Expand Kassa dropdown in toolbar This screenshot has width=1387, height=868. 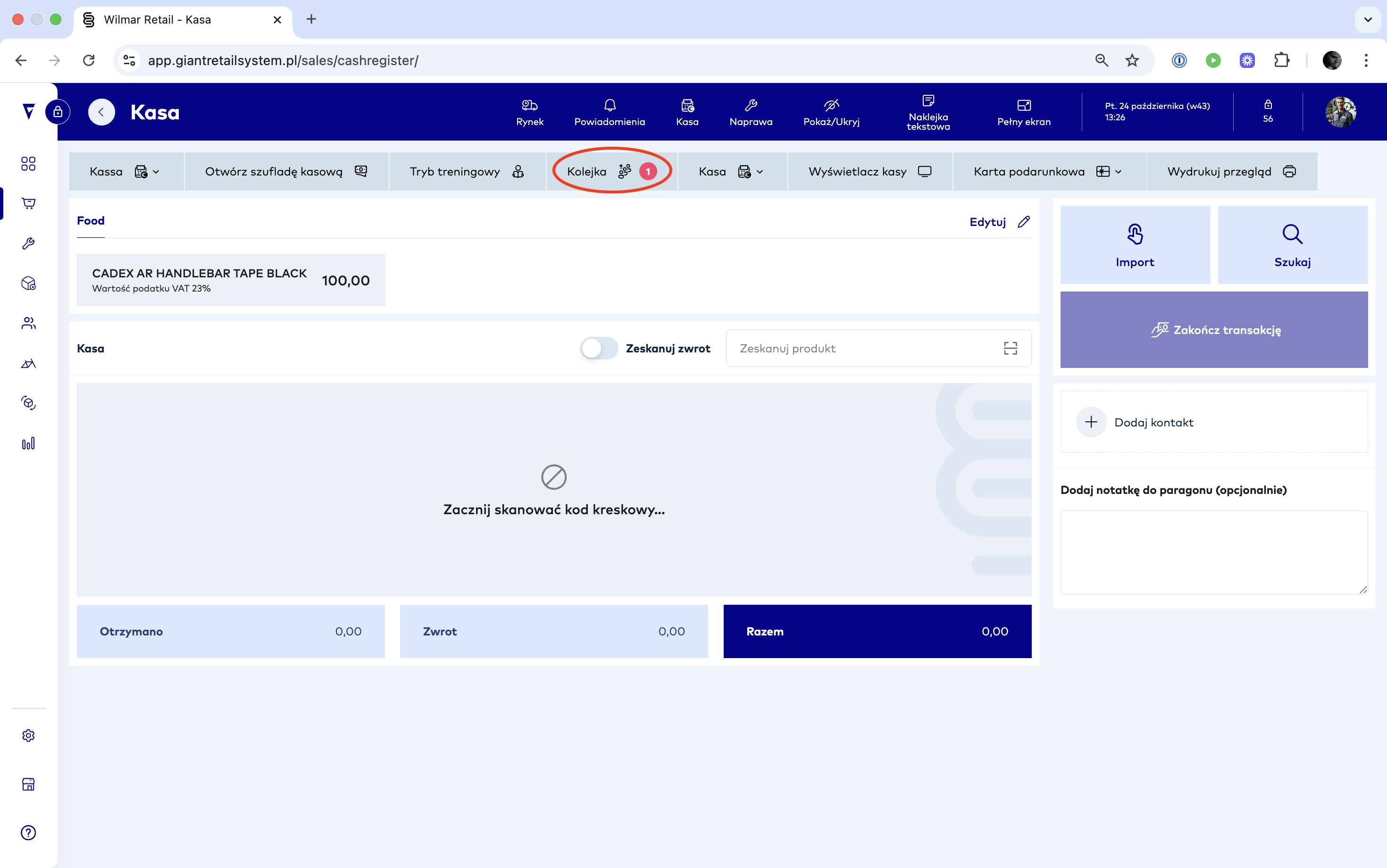125,172
